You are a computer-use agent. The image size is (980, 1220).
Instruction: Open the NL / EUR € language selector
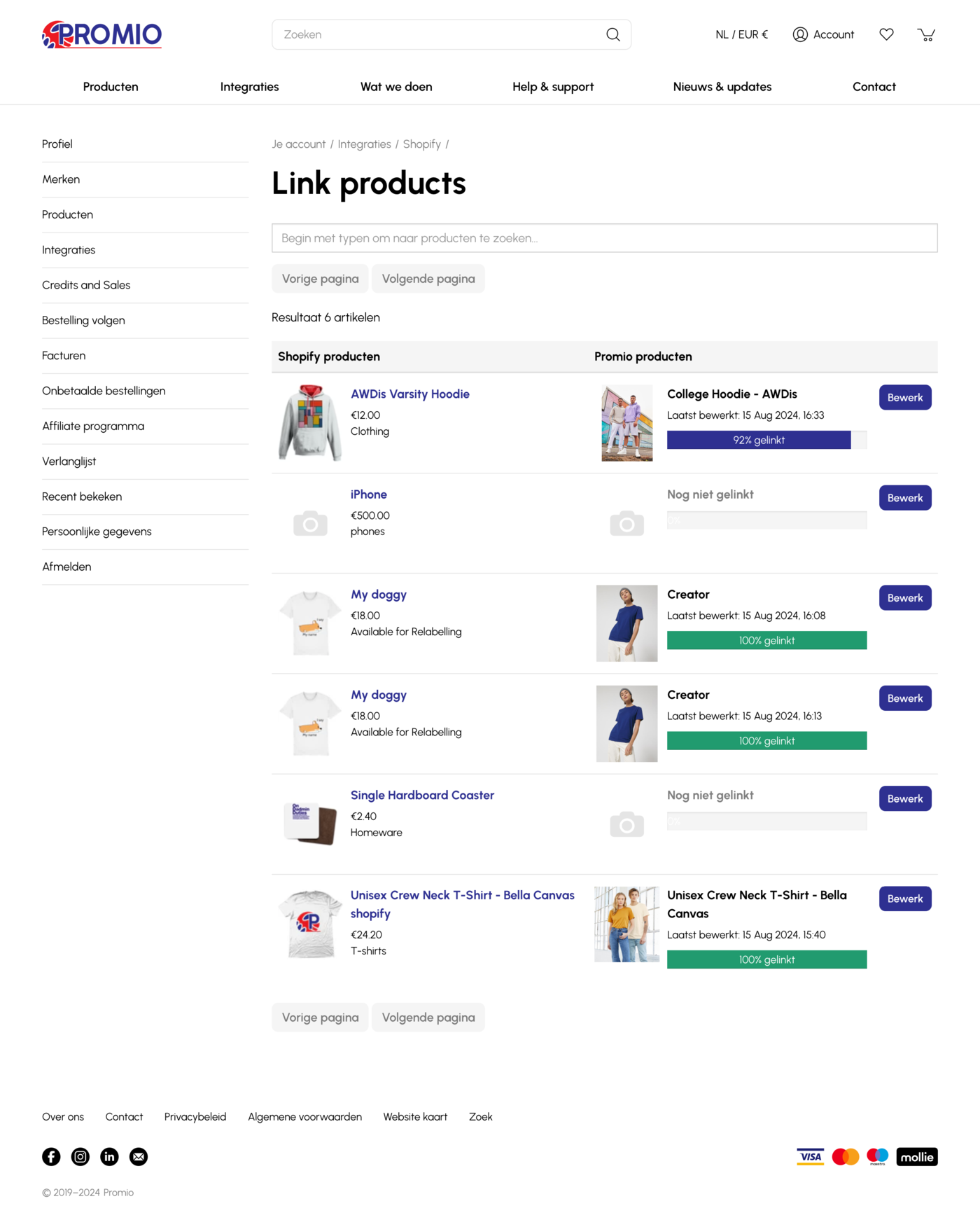click(x=741, y=34)
